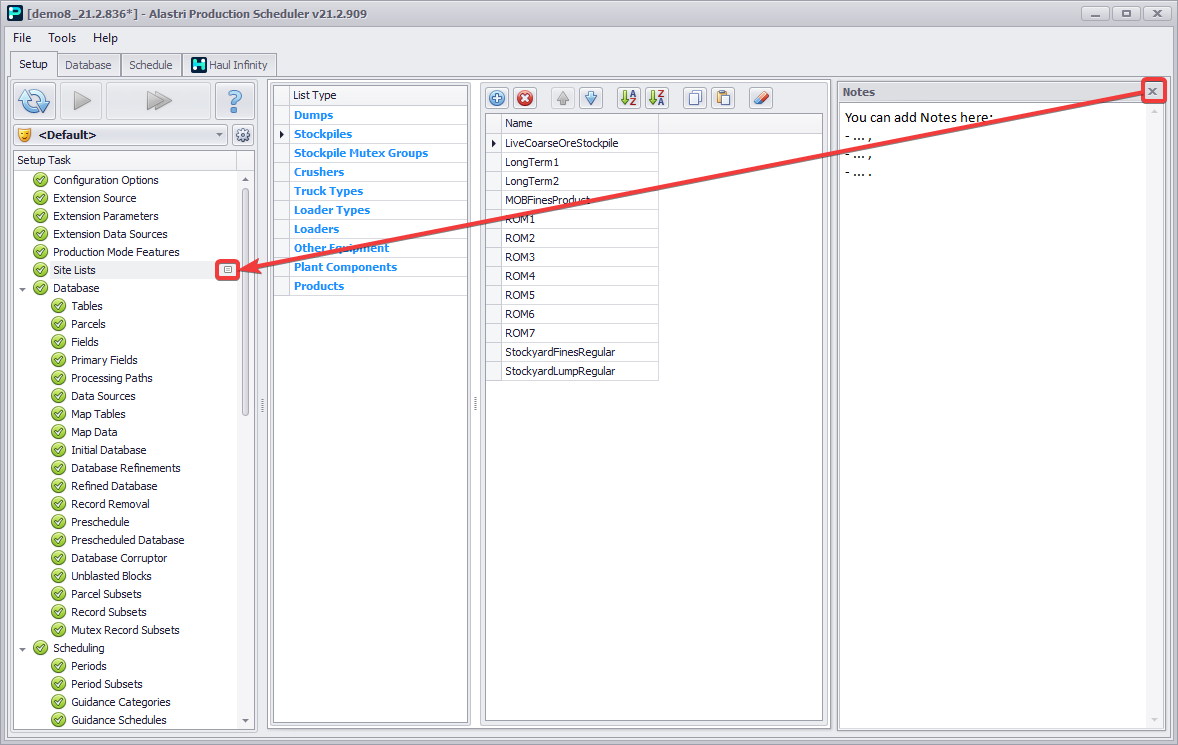Screen dimensions: 1178x745
Task: Sort names ascending A to Z
Action: 628,98
